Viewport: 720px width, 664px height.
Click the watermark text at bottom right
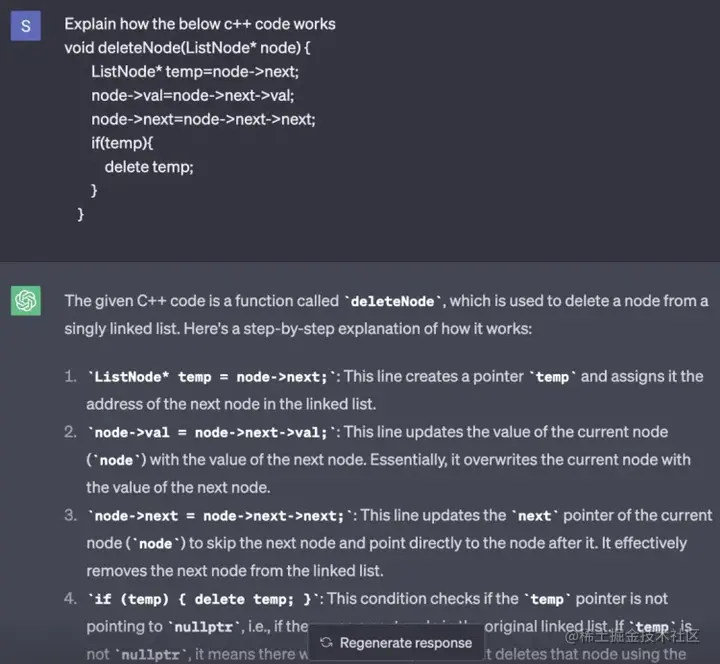pyautogui.click(x=632, y=636)
